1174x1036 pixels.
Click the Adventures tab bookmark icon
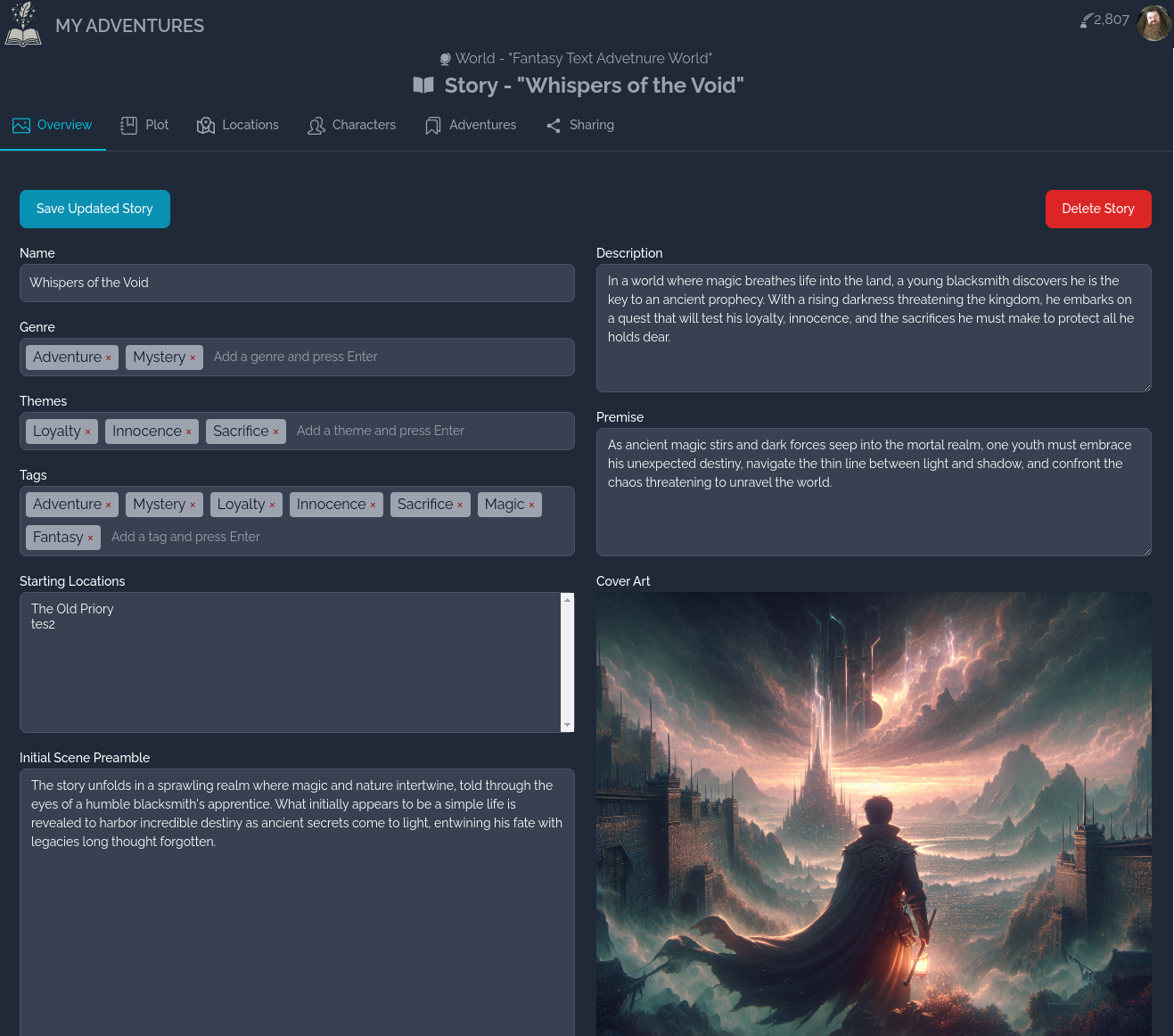[x=433, y=126]
